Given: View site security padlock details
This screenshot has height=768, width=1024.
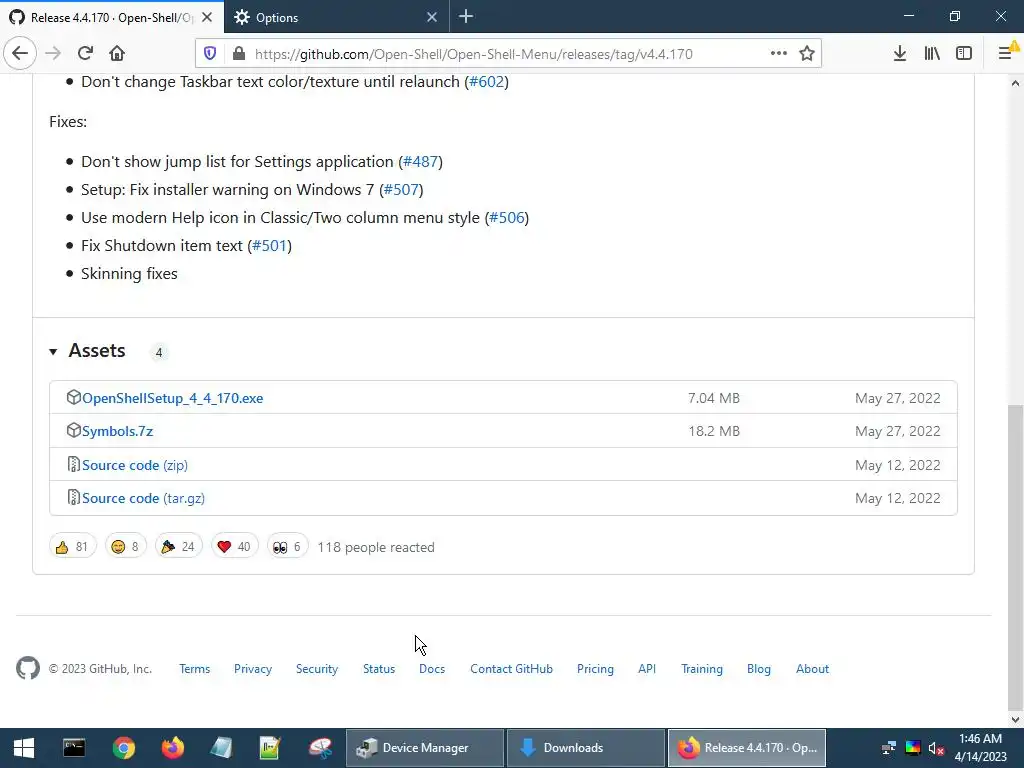Looking at the screenshot, I should point(239,54).
